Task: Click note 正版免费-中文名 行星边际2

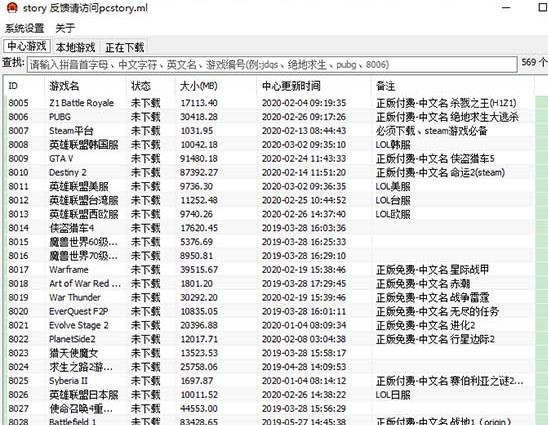Action: [435, 339]
